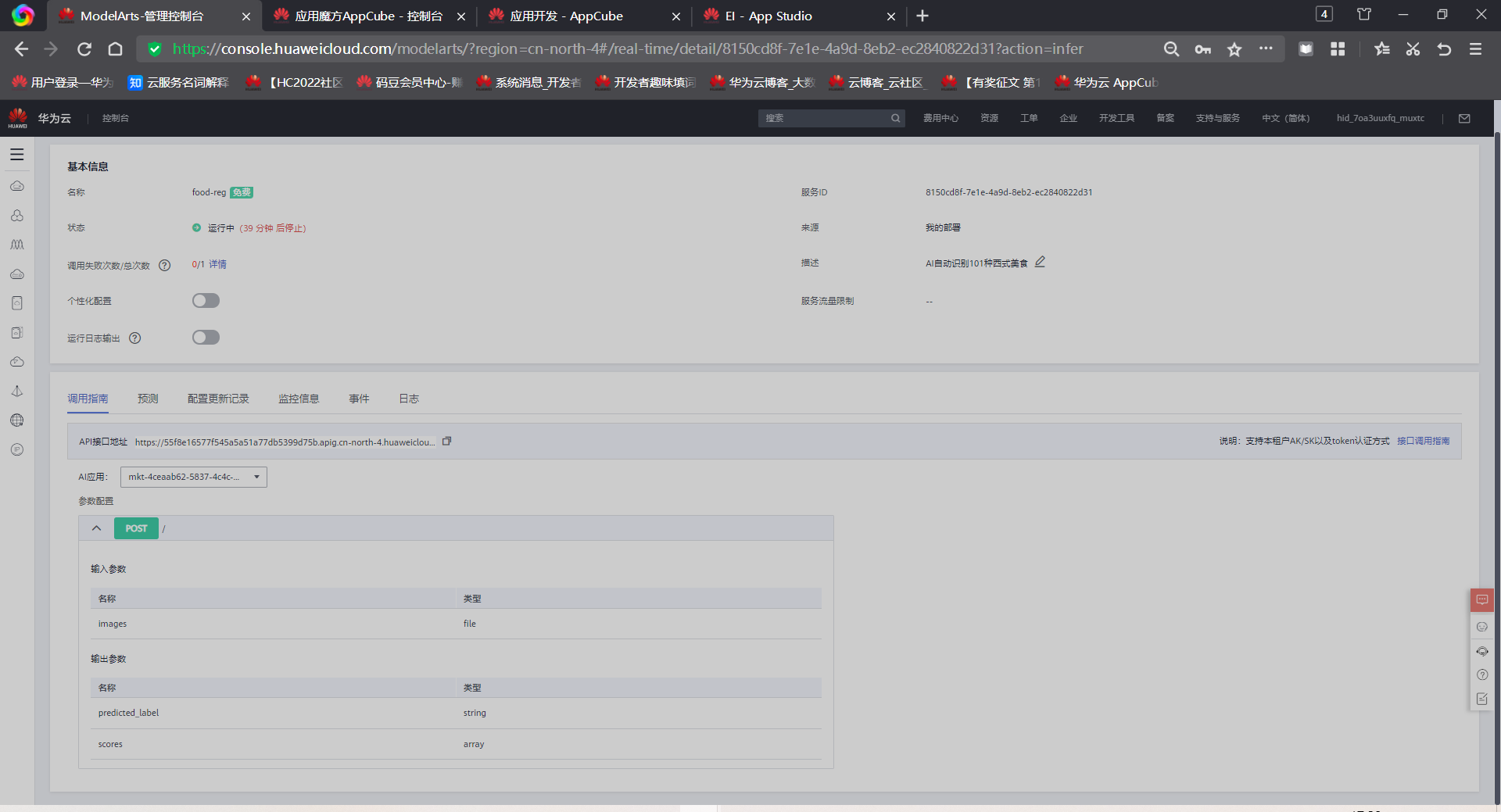Bookmark this page with the star icon
Viewport: 1501px width, 812px height.
pos(1234,49)
